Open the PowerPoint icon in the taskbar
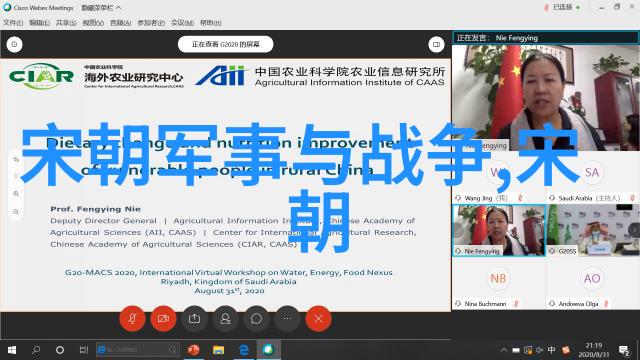The width and height of the screenshot is (640, 360). coord(193,350)
